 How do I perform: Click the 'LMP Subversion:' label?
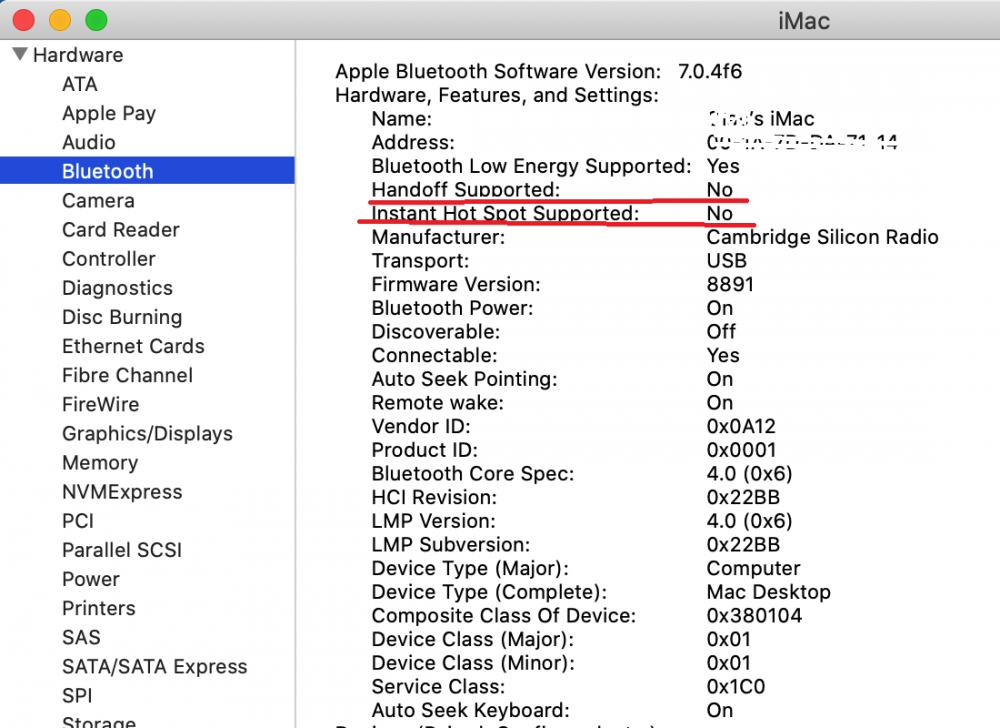(451, 544)
